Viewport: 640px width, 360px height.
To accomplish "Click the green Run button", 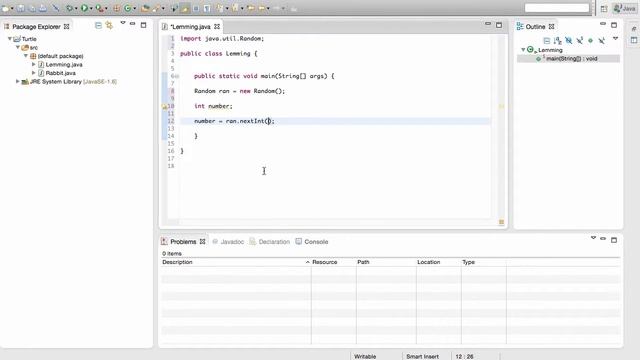I will pos(84,8).
